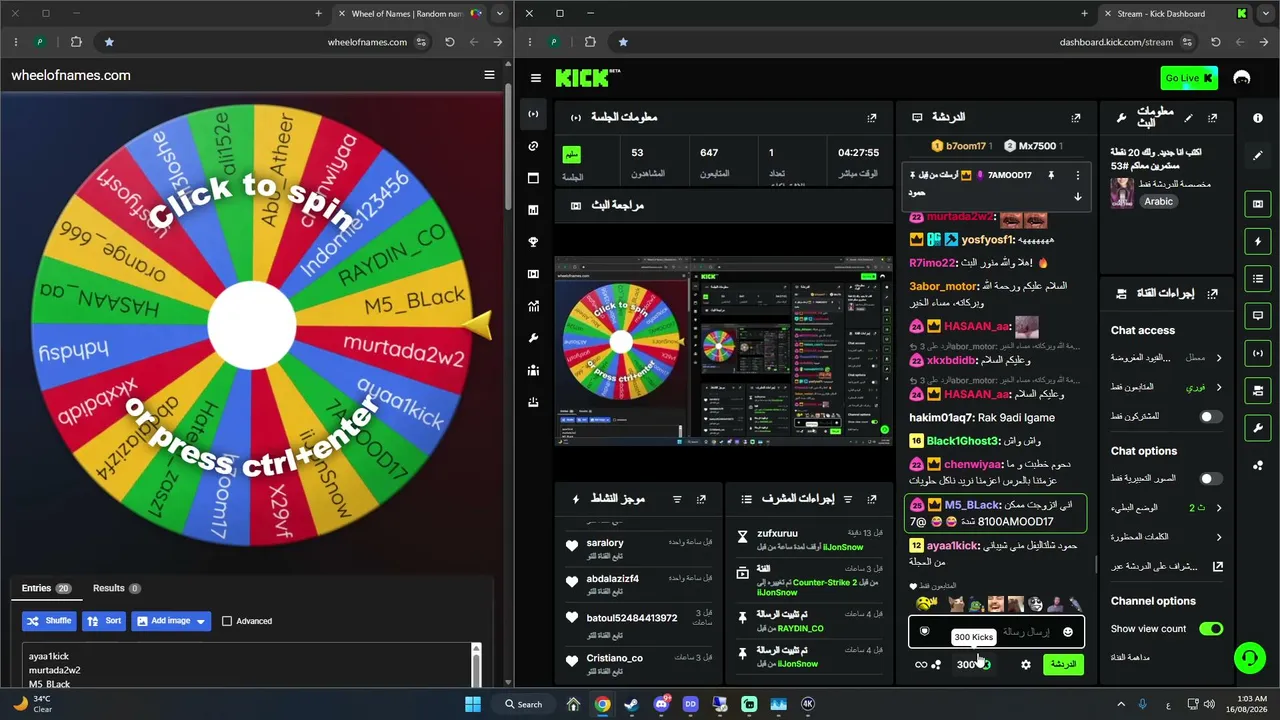Click the pencil edit icon in right rail
1280x720 pixels.
[1258, 155]
